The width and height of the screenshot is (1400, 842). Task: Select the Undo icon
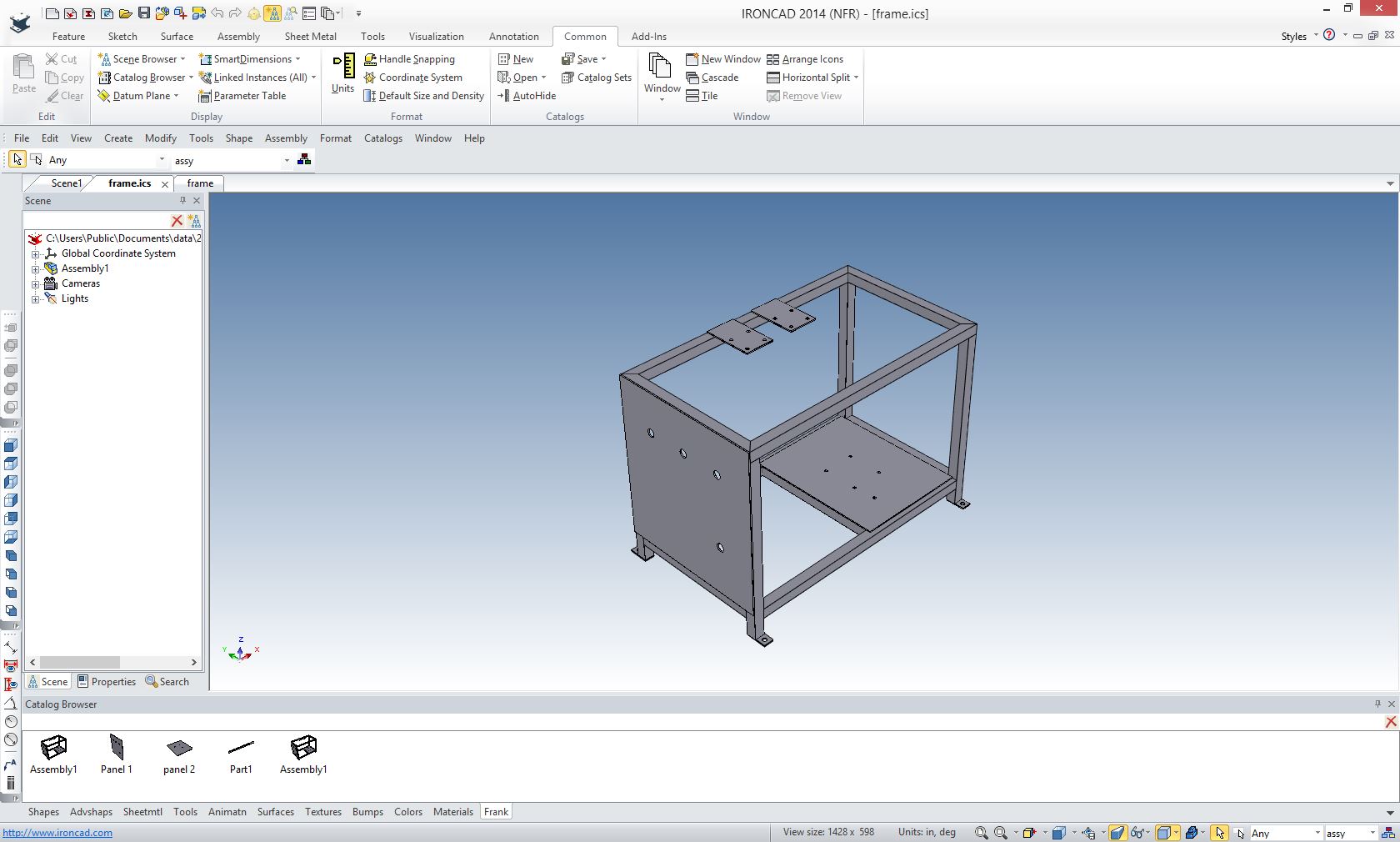(x=216, y=13)
